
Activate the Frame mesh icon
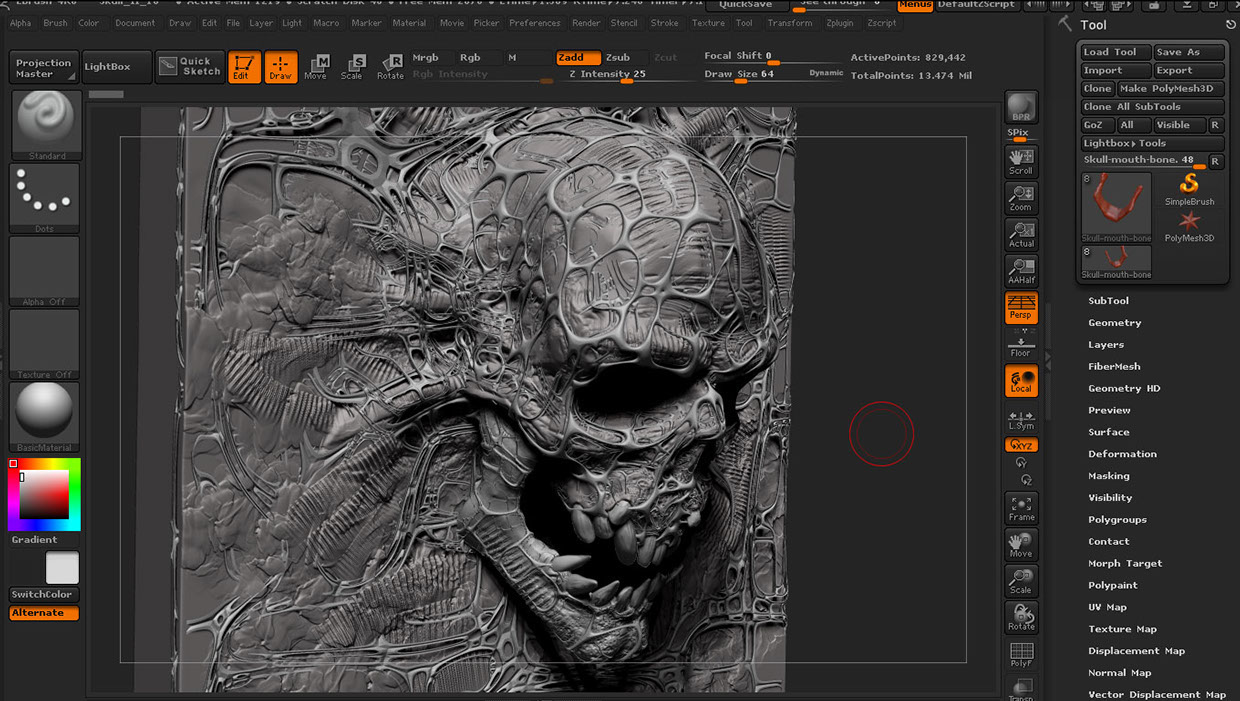click(x=1021, y=508)
